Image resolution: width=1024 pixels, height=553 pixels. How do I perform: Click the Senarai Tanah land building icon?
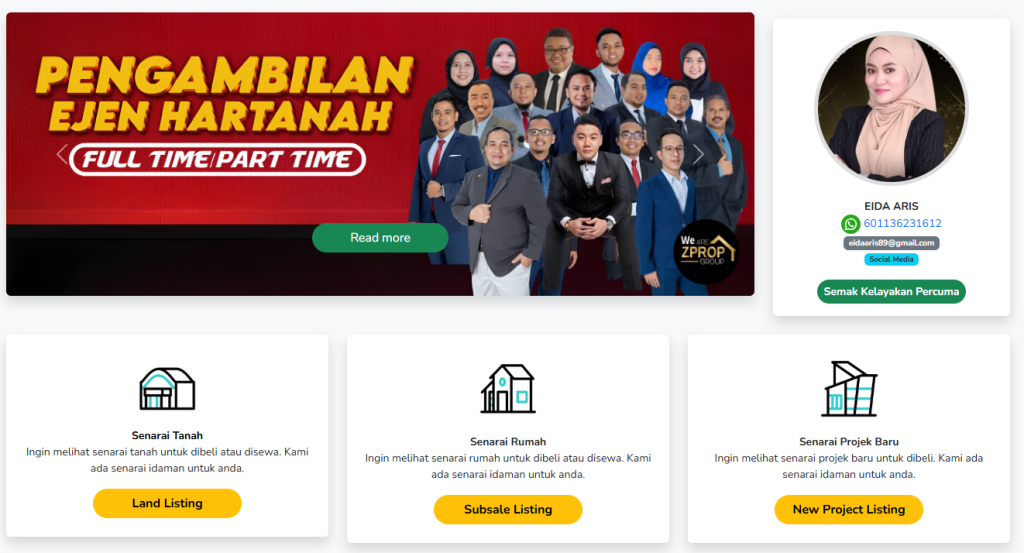pos(167,388)
